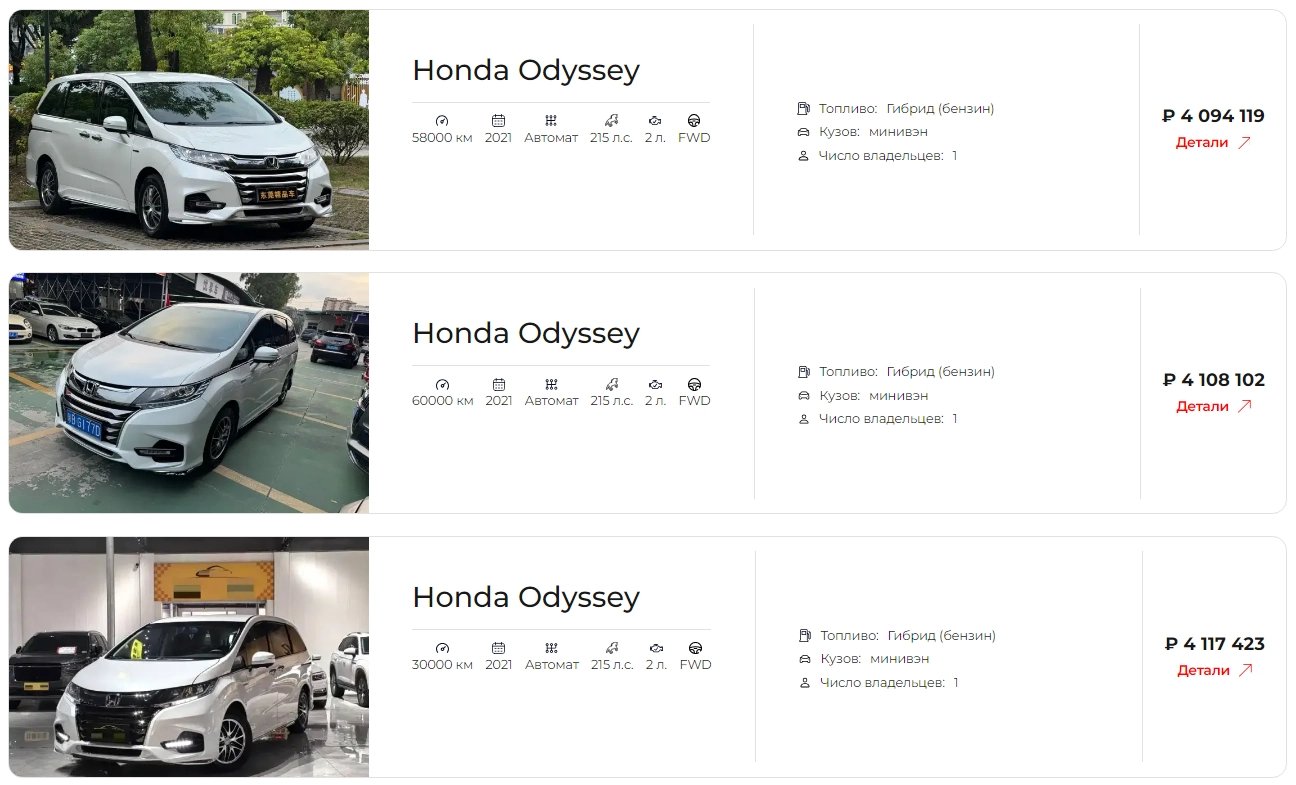Click the speedometer icon above 58000 км
The image size is (1296, 785).
coord(442,120)
